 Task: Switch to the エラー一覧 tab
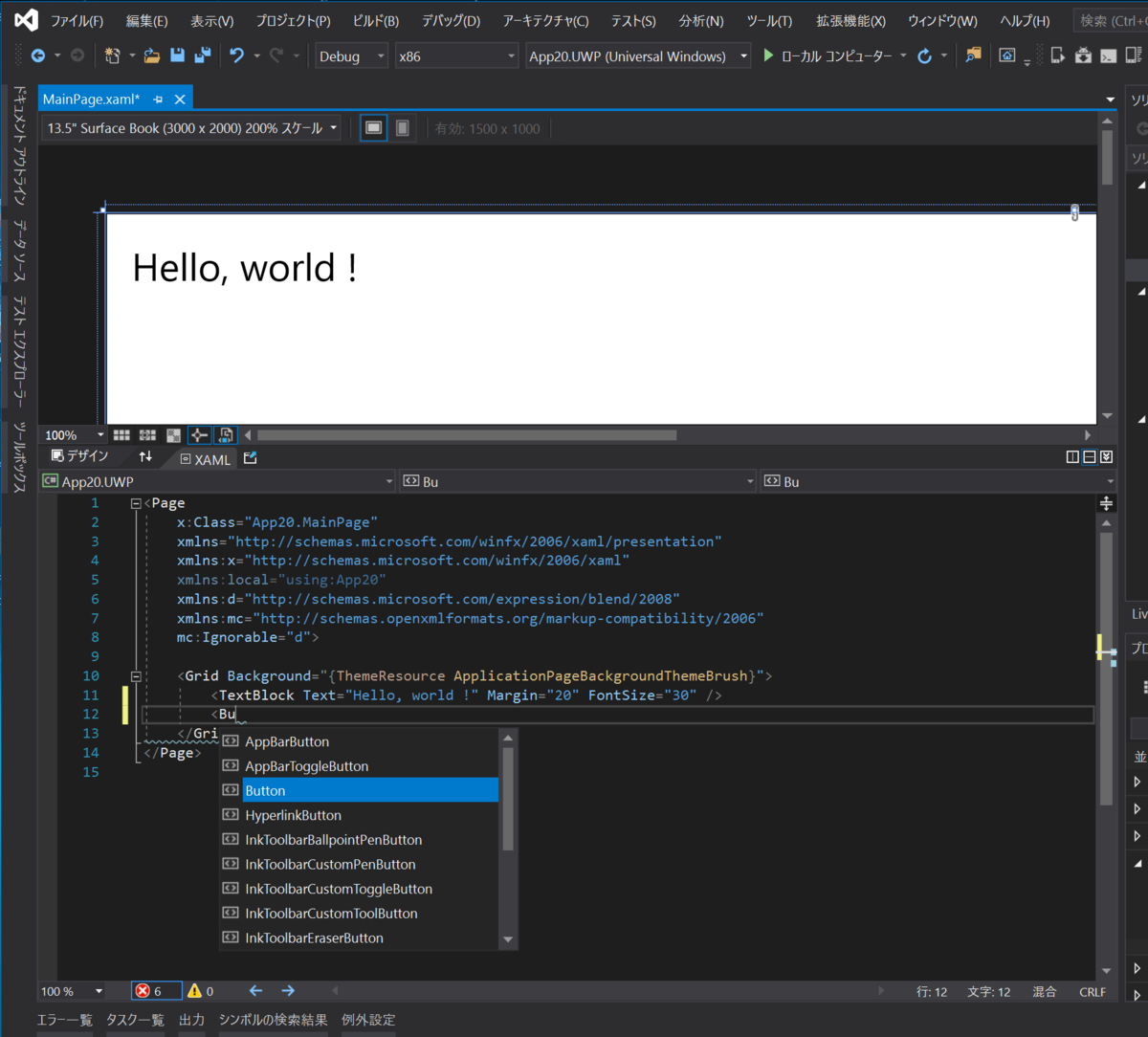click(64, 1020)
